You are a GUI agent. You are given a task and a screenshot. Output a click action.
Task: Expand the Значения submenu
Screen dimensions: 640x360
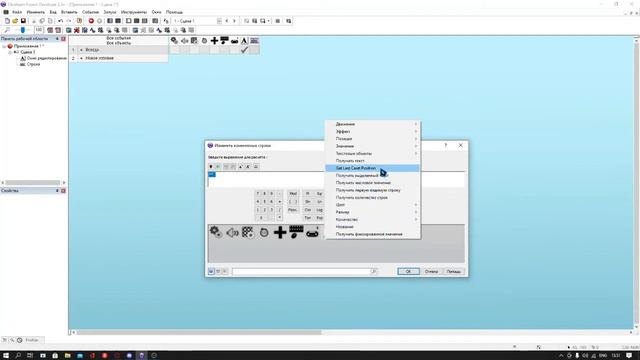coord(373,146)
